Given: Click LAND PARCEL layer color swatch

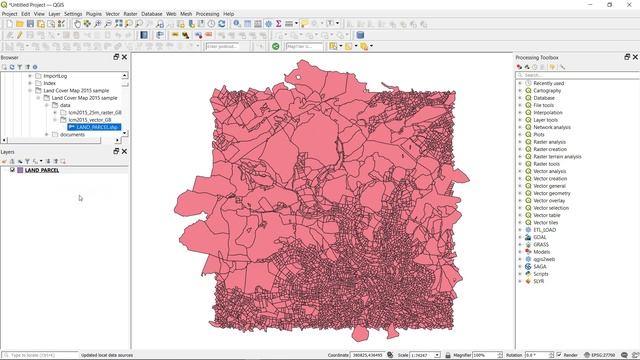Looking at the screenshot, I should tap(20, 170).
